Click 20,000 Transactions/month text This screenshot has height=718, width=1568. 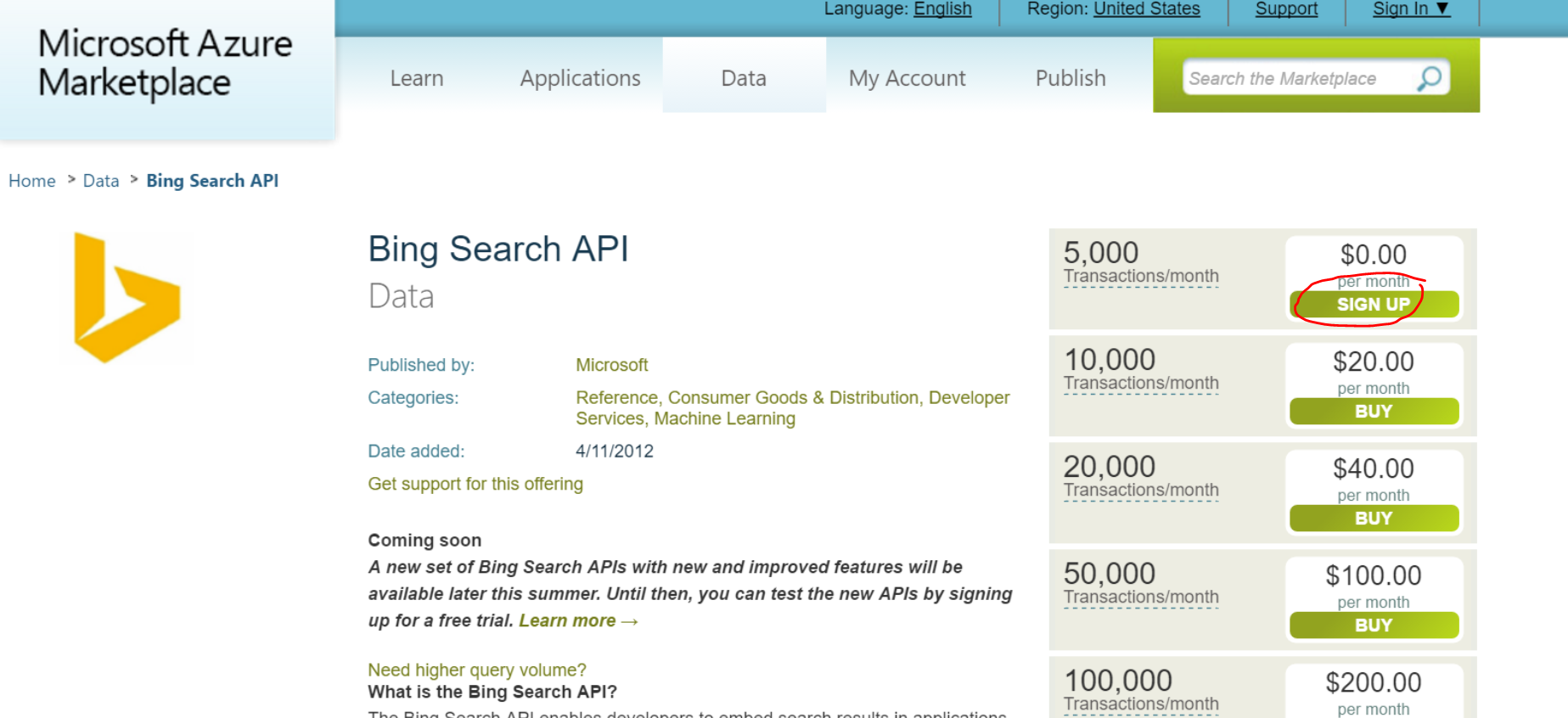[x=1141, y=476]
